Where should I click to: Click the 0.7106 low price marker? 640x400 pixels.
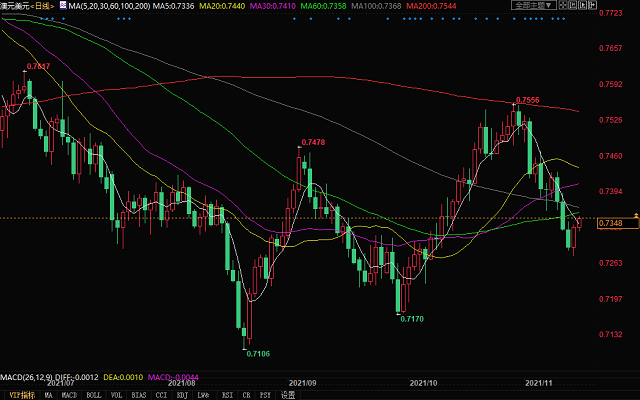[x=259, y=353]
